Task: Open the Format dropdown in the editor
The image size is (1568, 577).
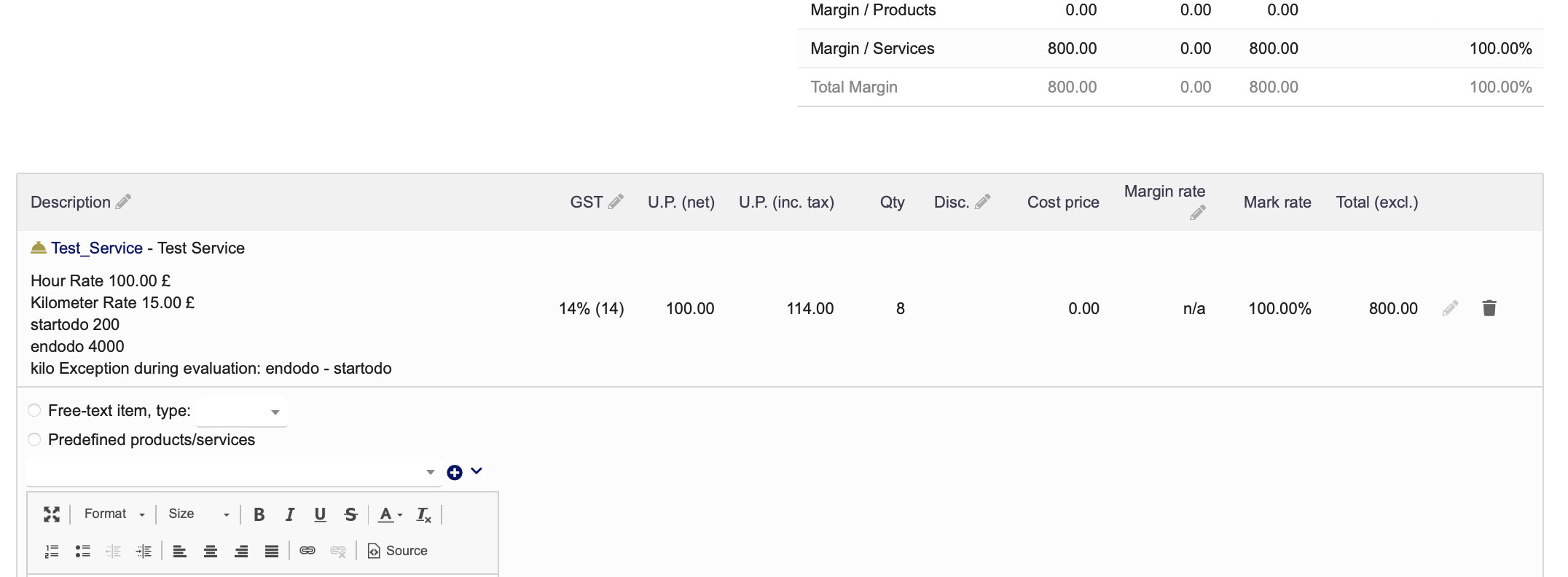Action: click(x=114, y=514)
